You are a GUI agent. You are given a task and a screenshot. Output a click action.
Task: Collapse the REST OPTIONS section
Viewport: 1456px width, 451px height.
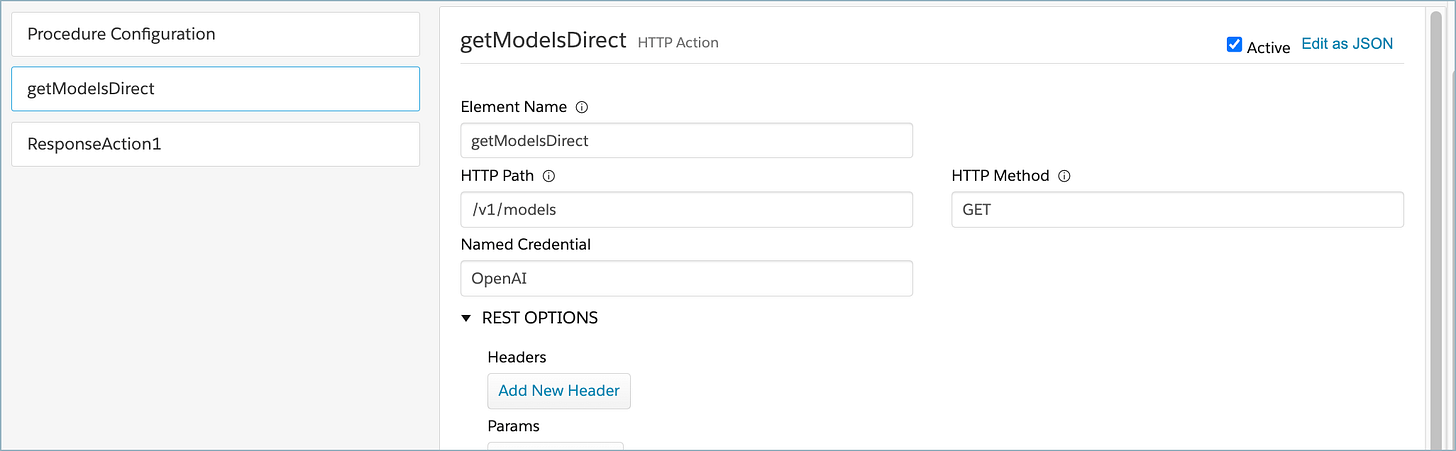[x=466, y=318]
